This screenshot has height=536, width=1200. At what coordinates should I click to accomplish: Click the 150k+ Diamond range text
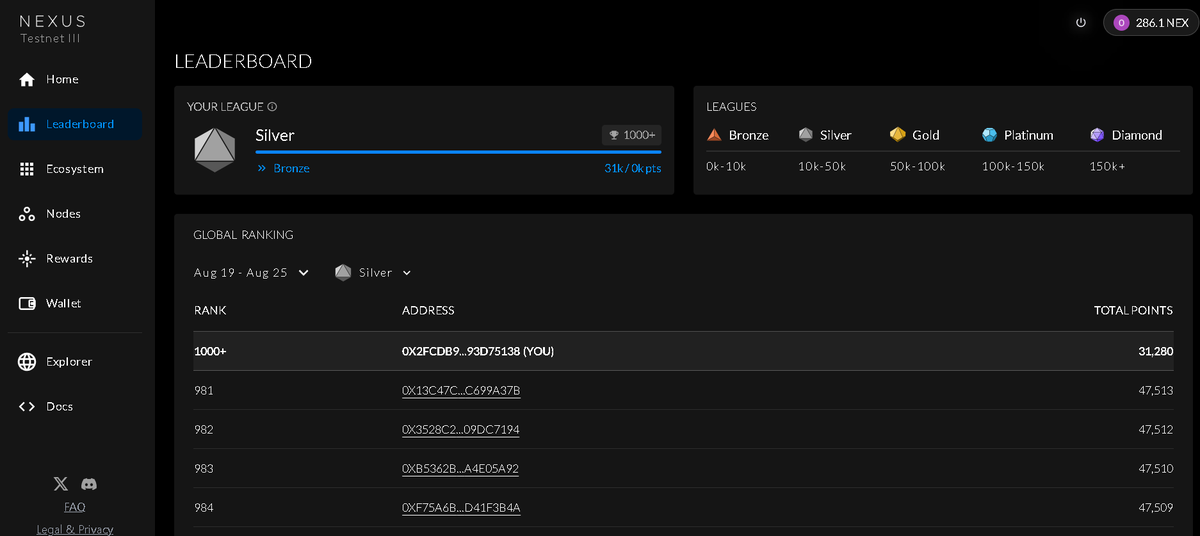[x=1107, y=166]
